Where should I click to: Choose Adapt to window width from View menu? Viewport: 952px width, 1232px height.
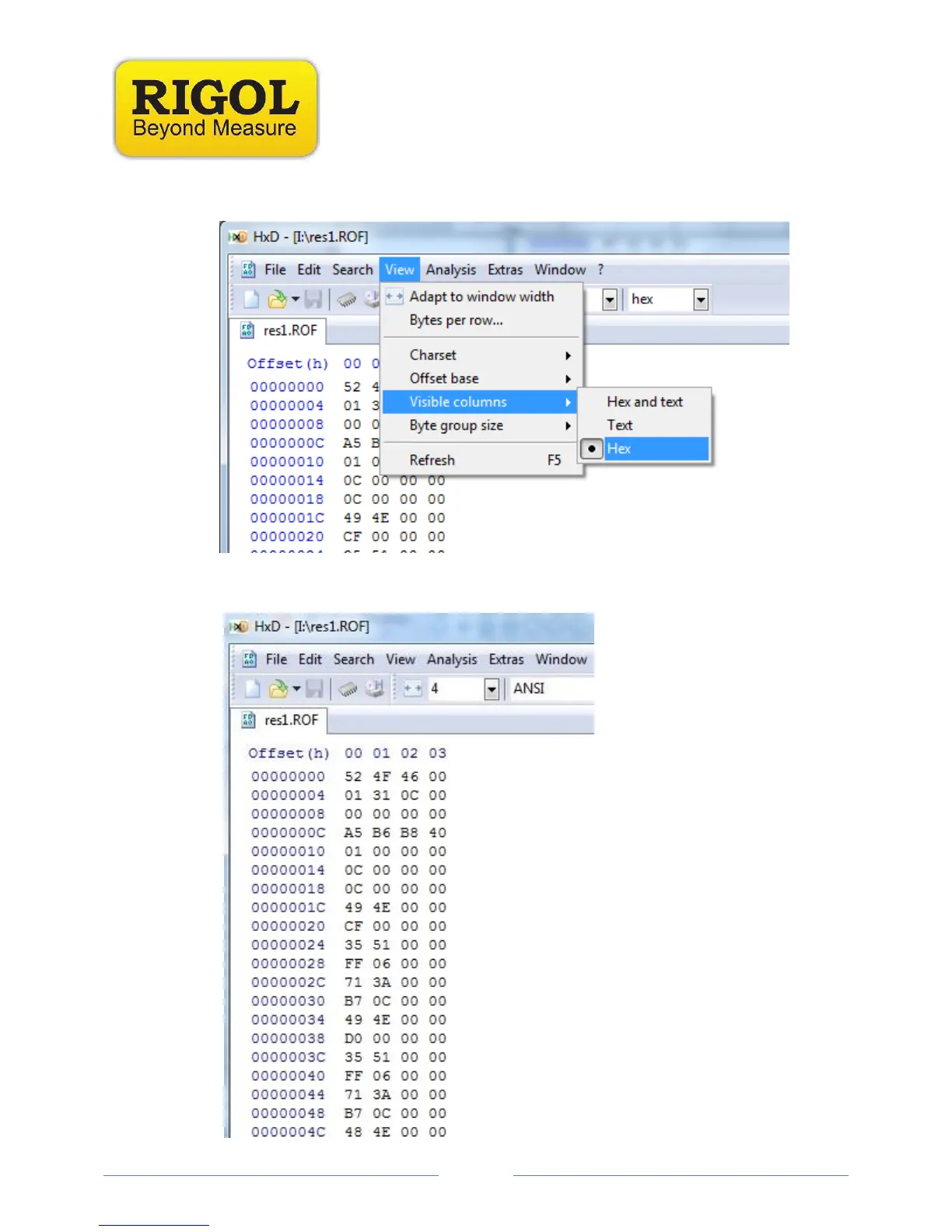(481, 296)
